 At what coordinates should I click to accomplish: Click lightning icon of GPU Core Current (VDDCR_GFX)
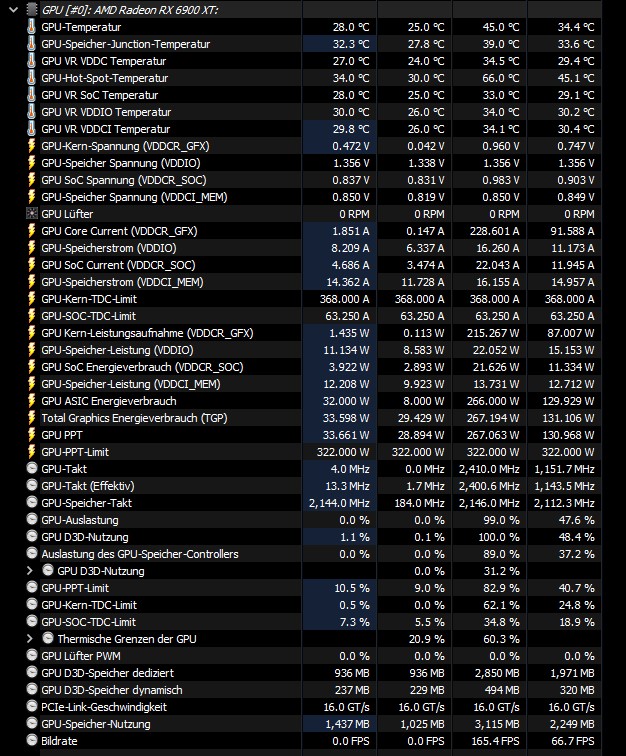click(x=31, y=231)
